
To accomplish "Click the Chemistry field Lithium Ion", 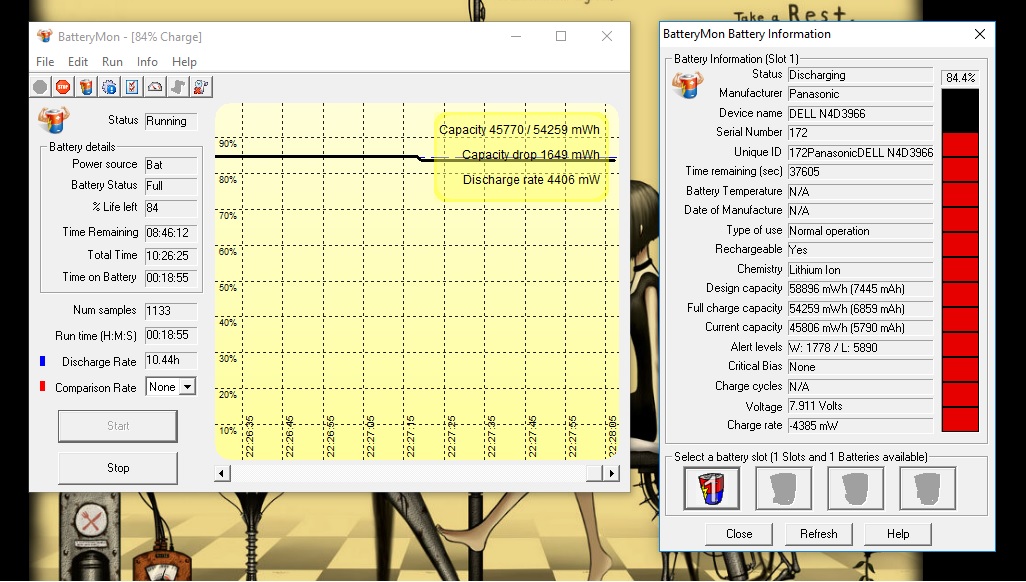I will (x=860, y=270).
